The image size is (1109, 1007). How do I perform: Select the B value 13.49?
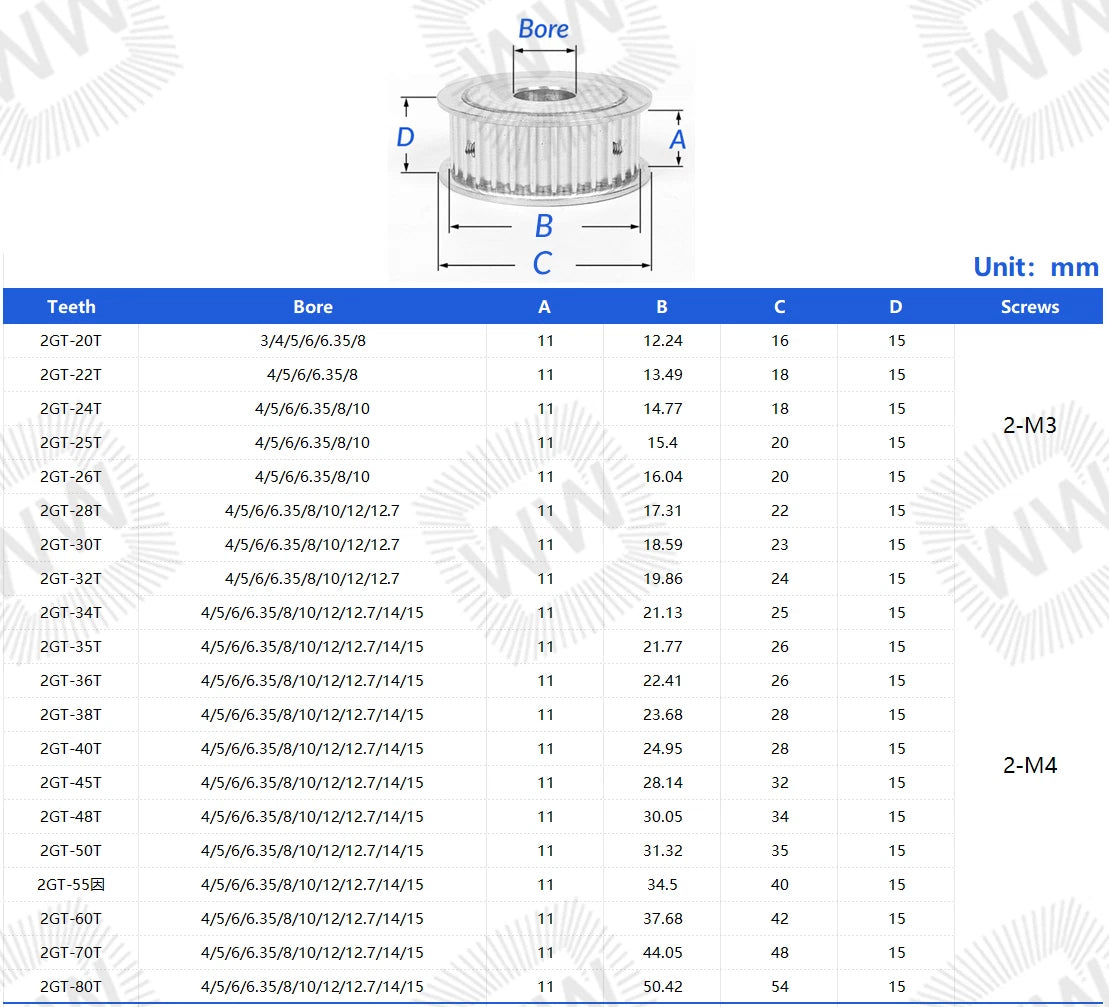tap(663, 375)
